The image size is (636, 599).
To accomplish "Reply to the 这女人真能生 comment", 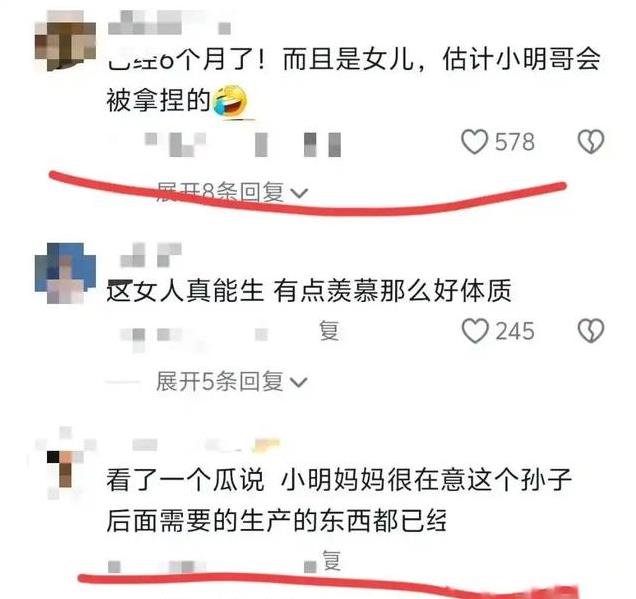I will pos(329,331).
